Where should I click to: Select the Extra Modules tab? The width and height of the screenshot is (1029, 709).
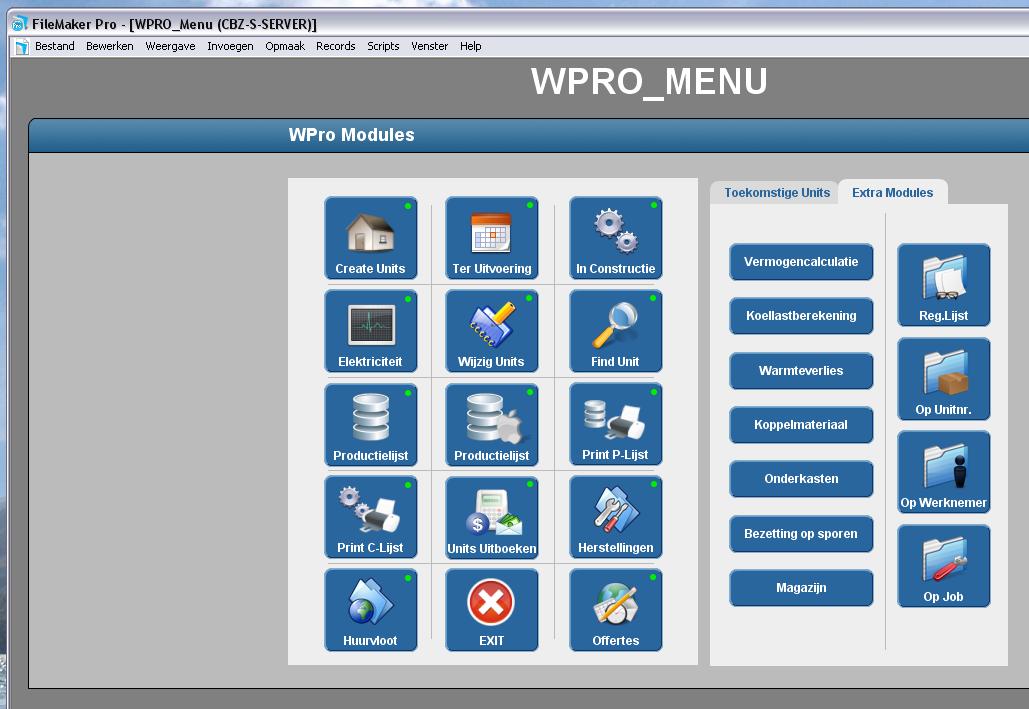pos(892,193)
